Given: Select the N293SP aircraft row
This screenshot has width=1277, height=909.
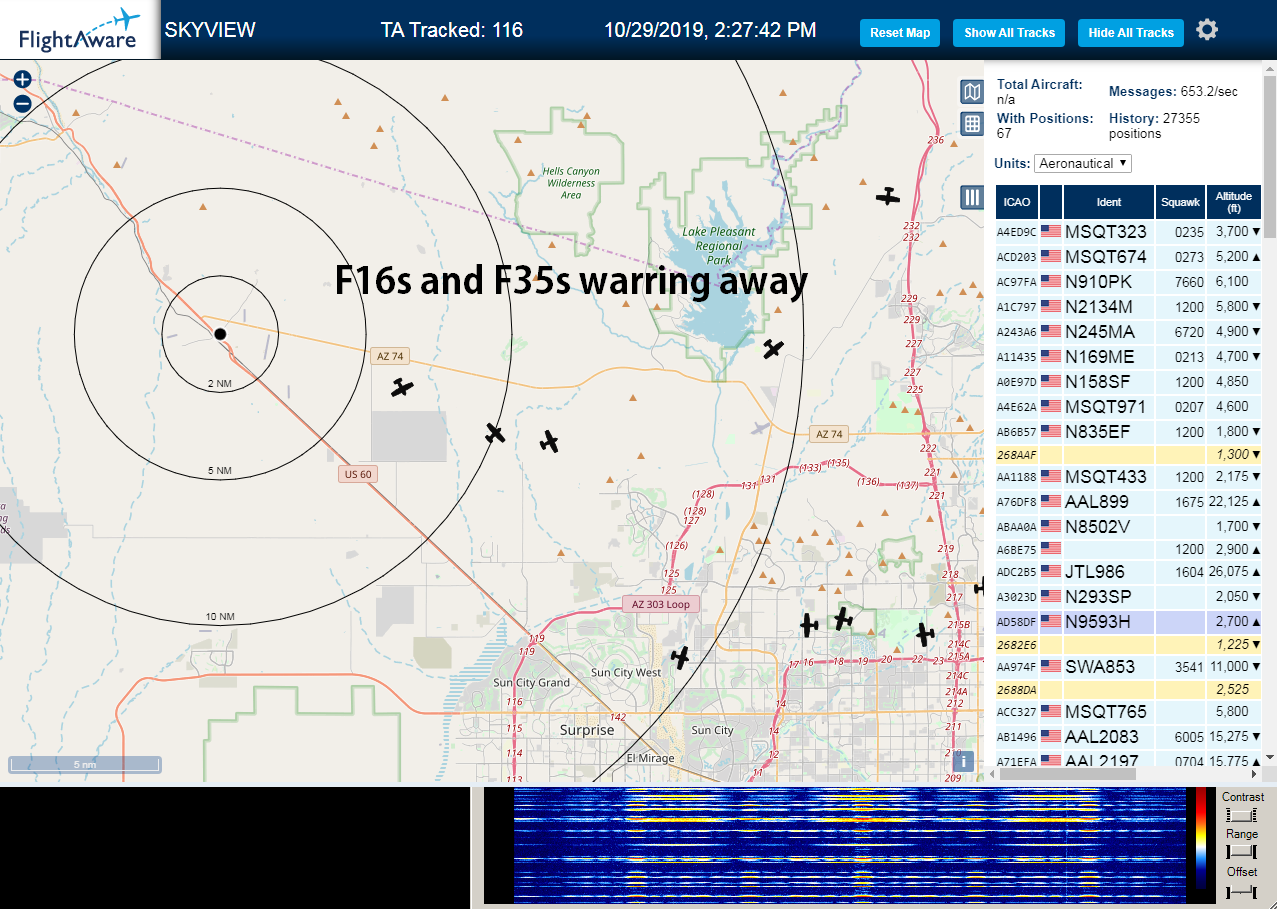Looking at the screenshot, I should pos(1129,596).
